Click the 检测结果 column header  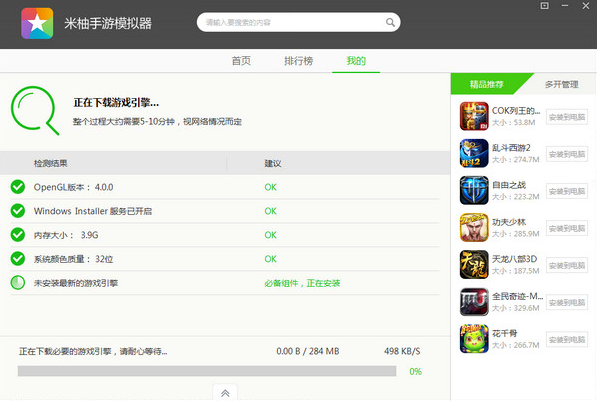pos(51,163)
